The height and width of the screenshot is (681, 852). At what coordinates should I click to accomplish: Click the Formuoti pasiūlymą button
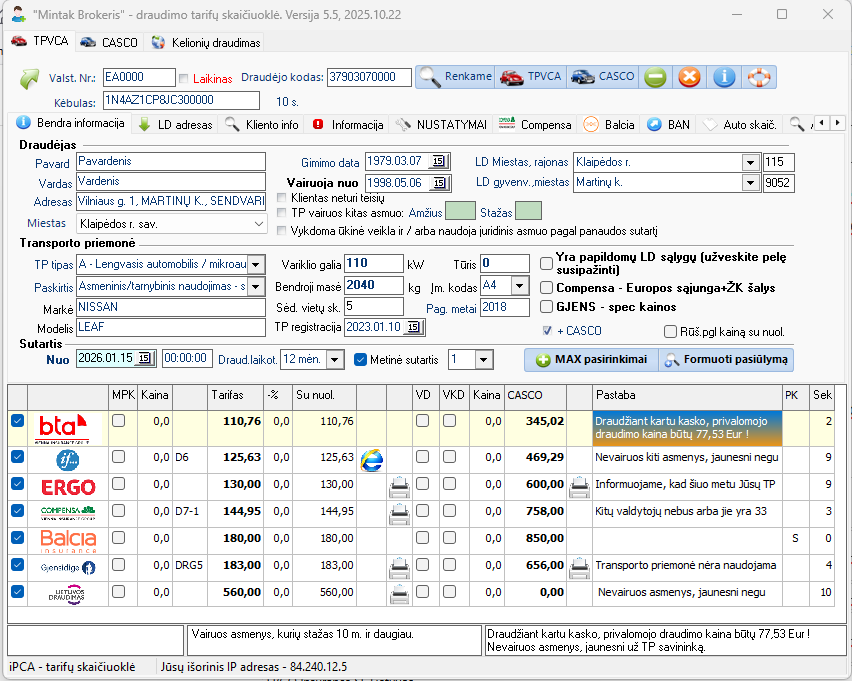tap(726, 360)
